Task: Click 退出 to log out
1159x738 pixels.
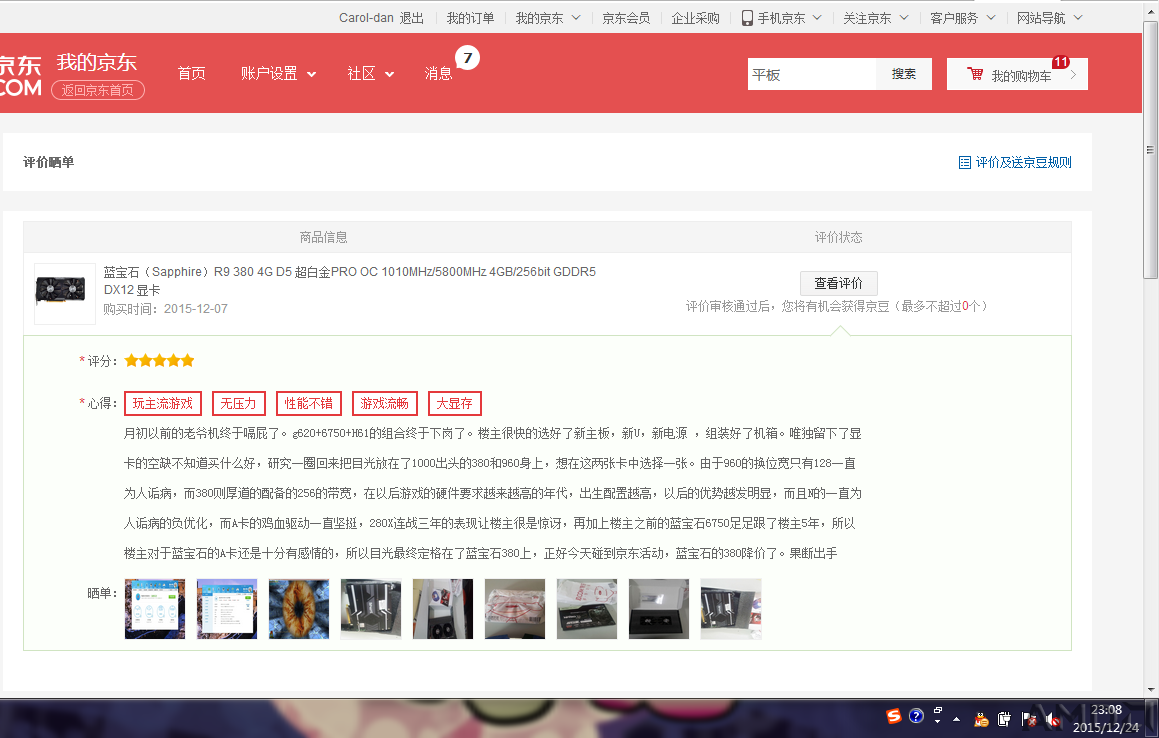Action: pyautogui.click(x=412, y=18)
